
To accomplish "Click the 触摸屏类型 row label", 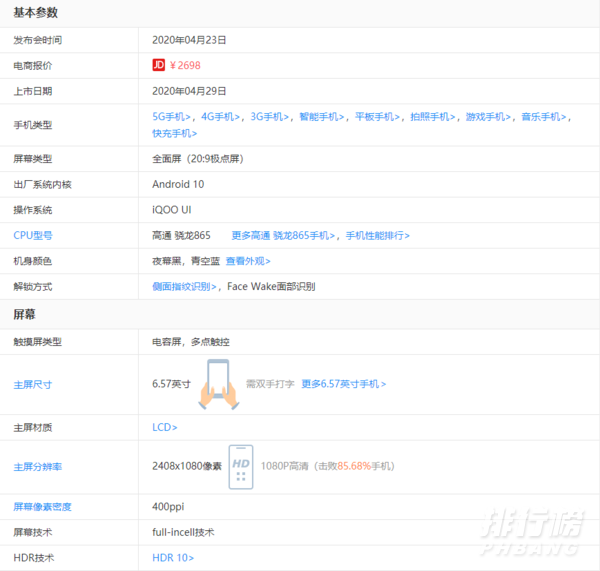I will tap(38, 342).
